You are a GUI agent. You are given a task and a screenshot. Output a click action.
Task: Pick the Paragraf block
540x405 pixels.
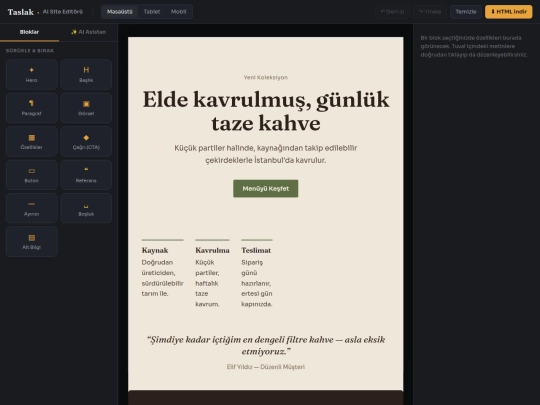(x=31, y=108)
